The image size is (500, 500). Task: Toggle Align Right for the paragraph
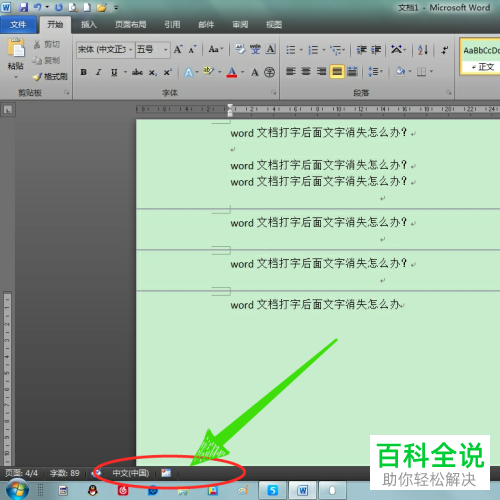pos(321,71)
